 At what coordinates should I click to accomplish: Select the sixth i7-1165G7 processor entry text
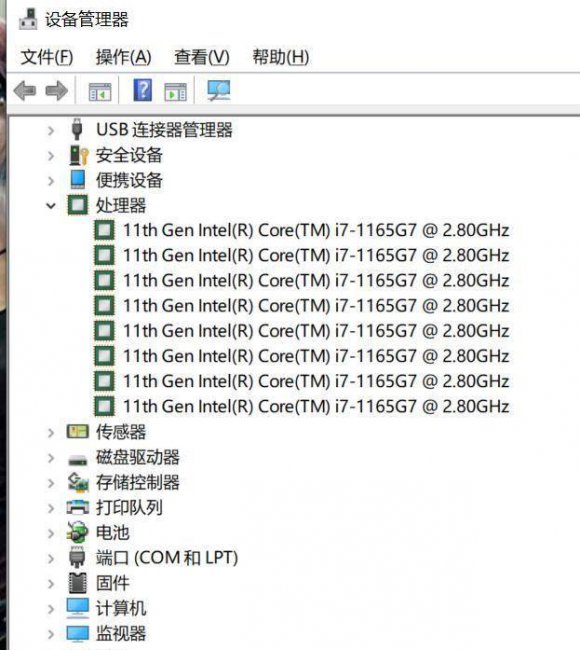pos(316,357)
